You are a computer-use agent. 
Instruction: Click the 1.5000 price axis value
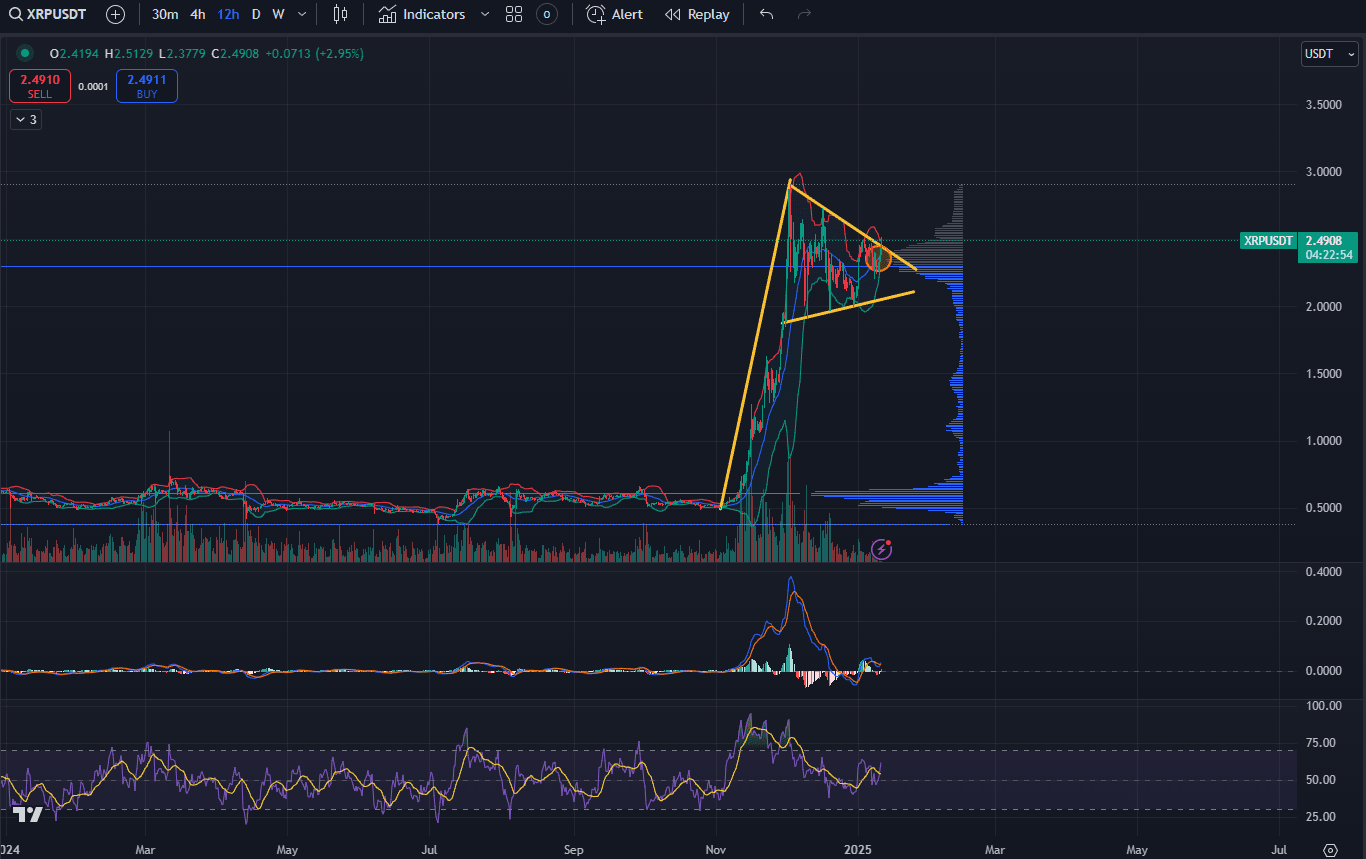click(x=1324, y=373)
